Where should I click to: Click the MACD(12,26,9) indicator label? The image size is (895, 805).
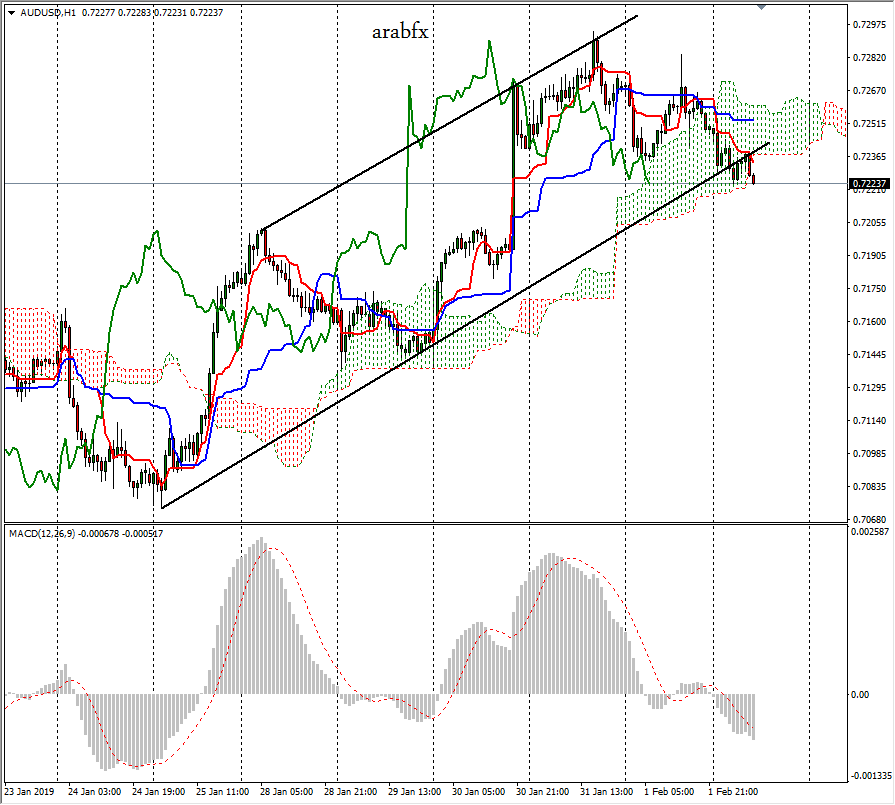pos(42,534)
